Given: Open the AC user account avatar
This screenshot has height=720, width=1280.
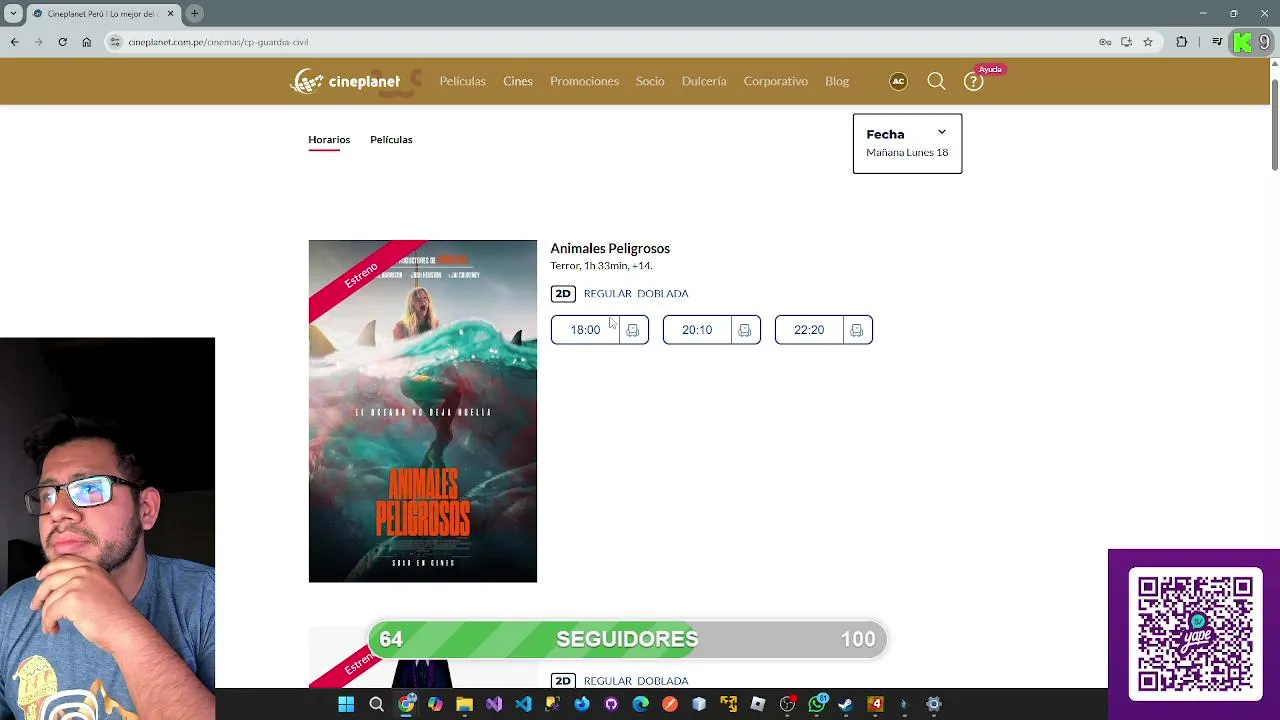Looking at the screenshot, I should 898,81.
